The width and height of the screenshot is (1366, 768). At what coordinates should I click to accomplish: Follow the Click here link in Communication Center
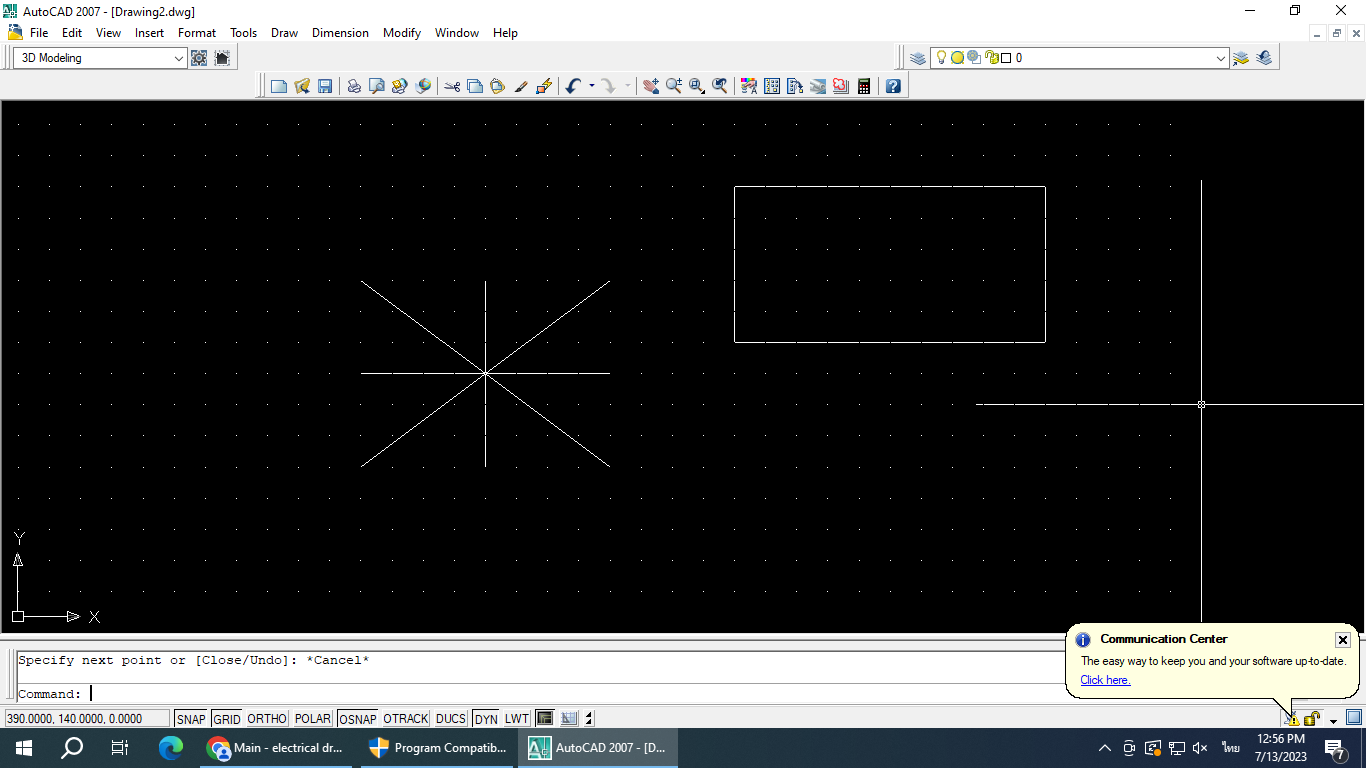point(1105,680)
